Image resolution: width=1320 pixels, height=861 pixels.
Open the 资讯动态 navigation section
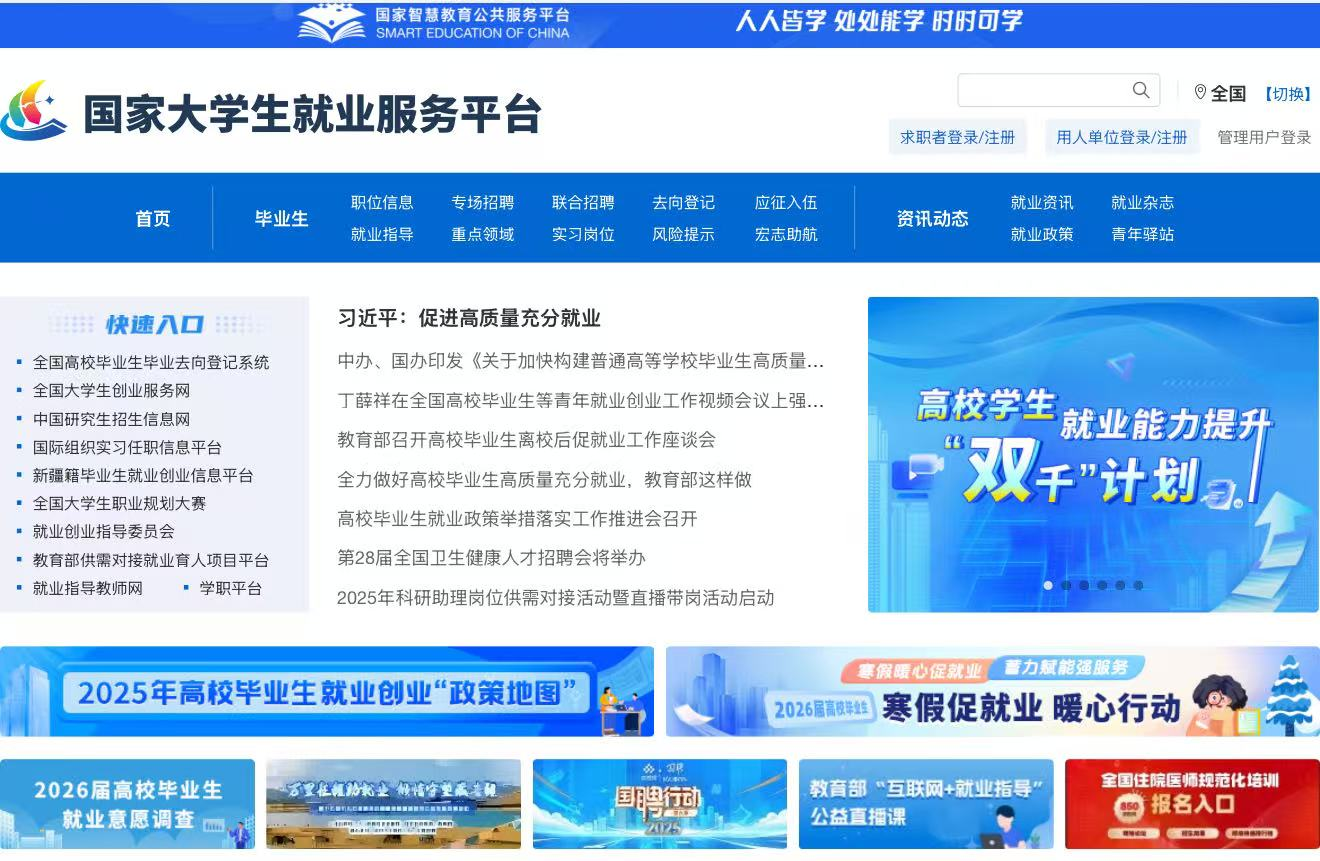click(932, 218)
